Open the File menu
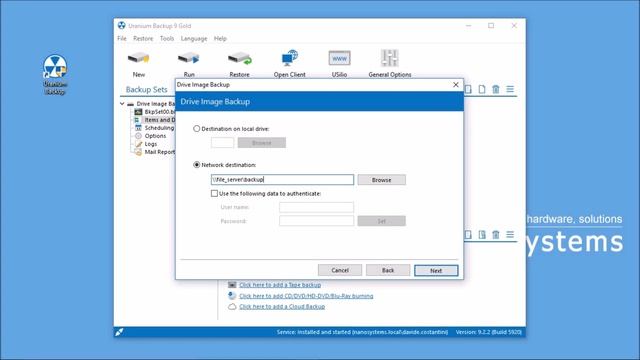Image resolution: width=640 pixels, height=360 pixels. pos(122,38)
